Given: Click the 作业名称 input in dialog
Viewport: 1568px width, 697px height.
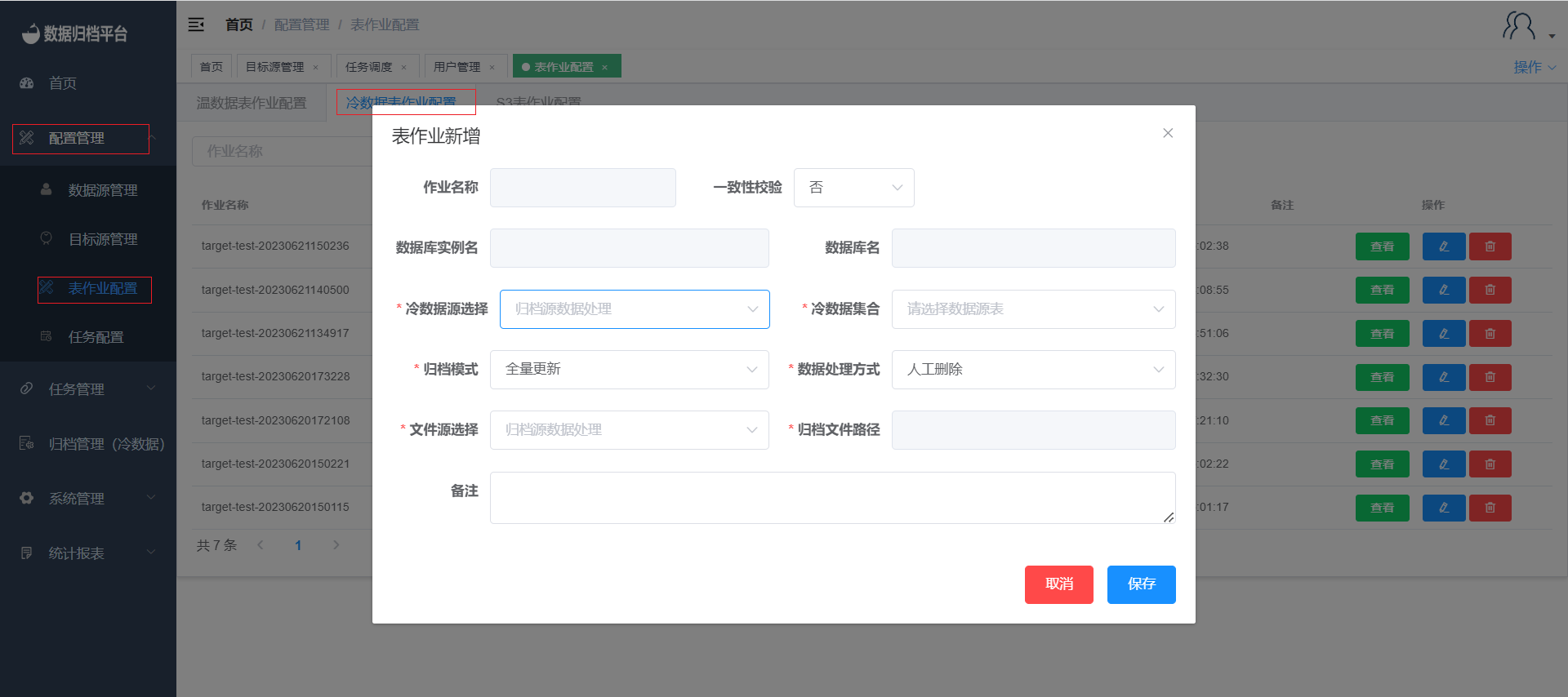Looking at the screenshot, I should (583, 188).
